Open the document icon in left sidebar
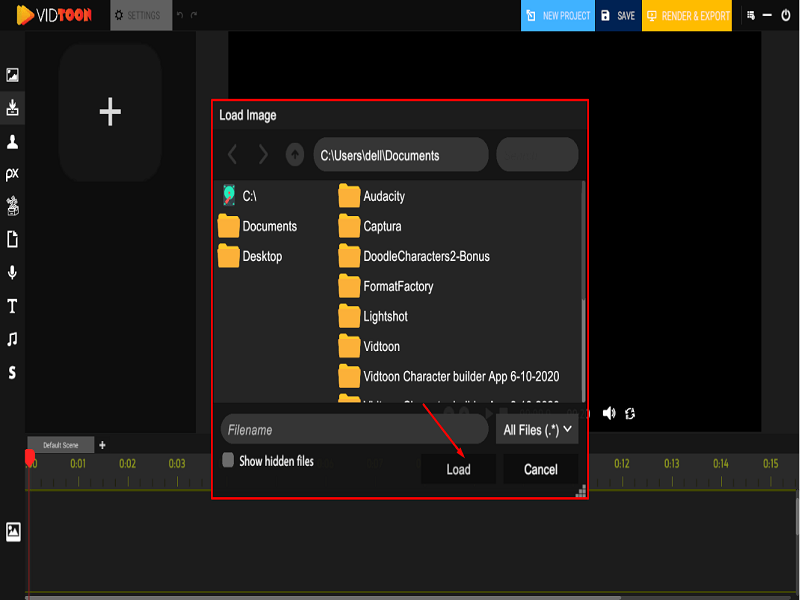The height and width of the screenshot is (600, 800). point(12,239)
